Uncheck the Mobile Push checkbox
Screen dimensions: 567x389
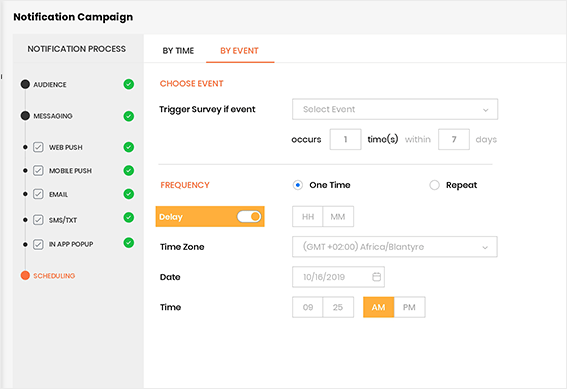click(x=38, y=171)
